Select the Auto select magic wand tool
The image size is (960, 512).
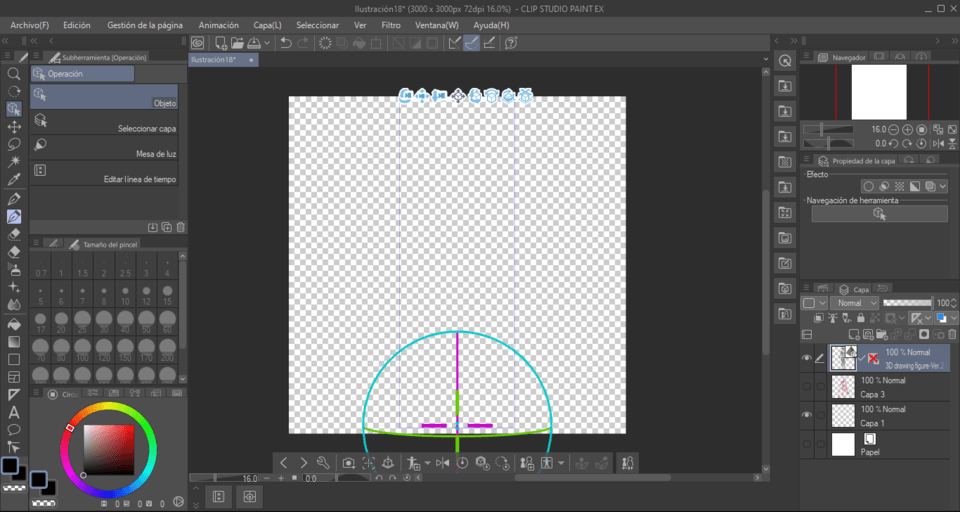click(13, 162)
